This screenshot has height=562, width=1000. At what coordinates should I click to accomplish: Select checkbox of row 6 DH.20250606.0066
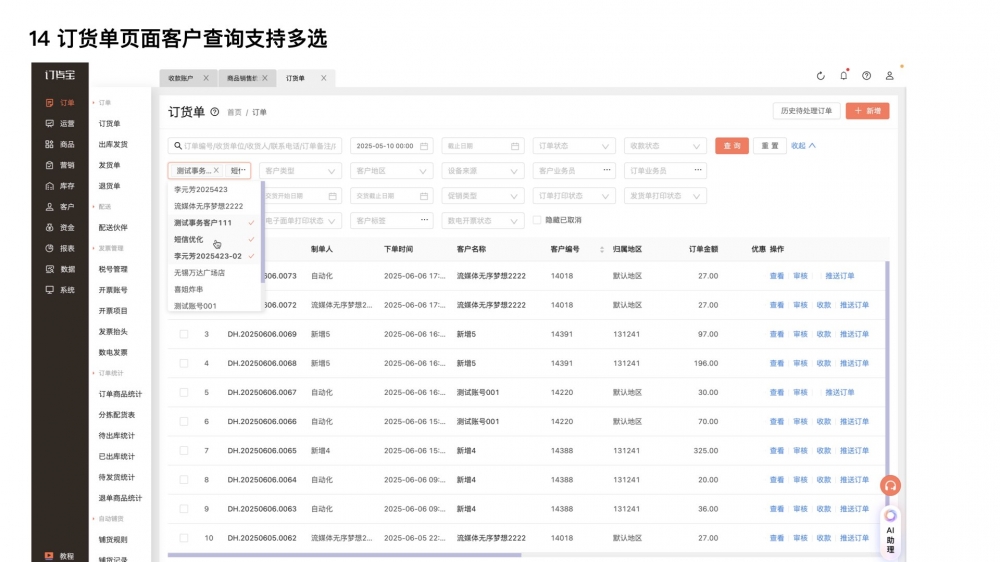coord(184,422)
